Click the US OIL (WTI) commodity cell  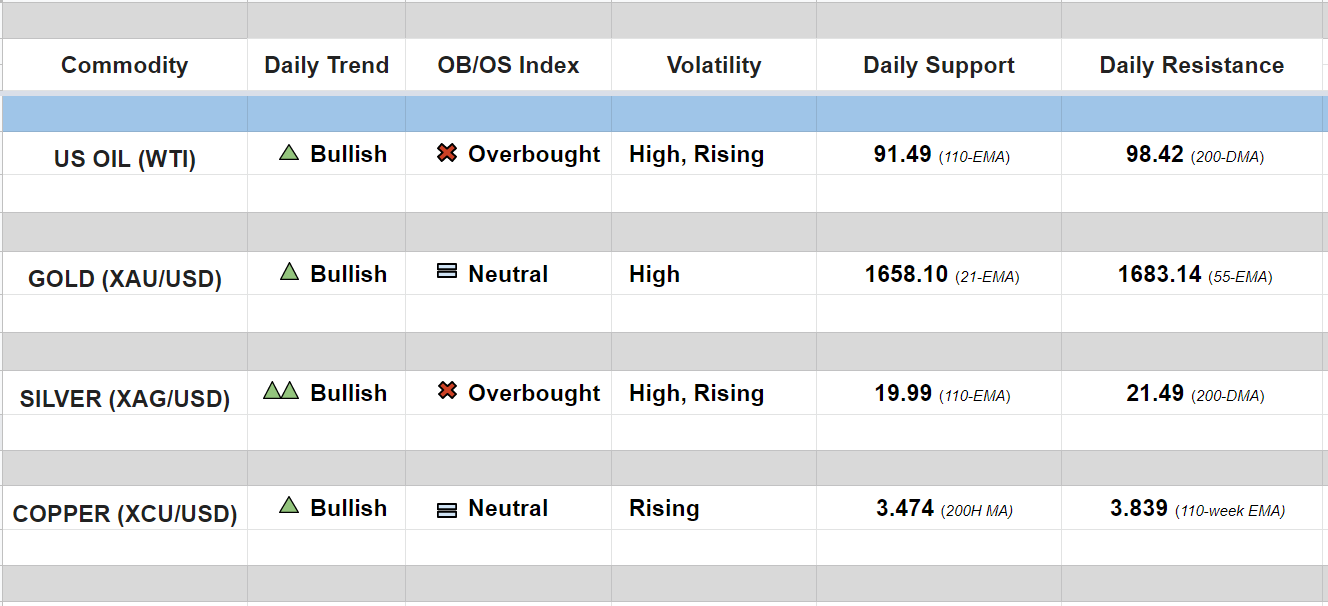point(124,159)
